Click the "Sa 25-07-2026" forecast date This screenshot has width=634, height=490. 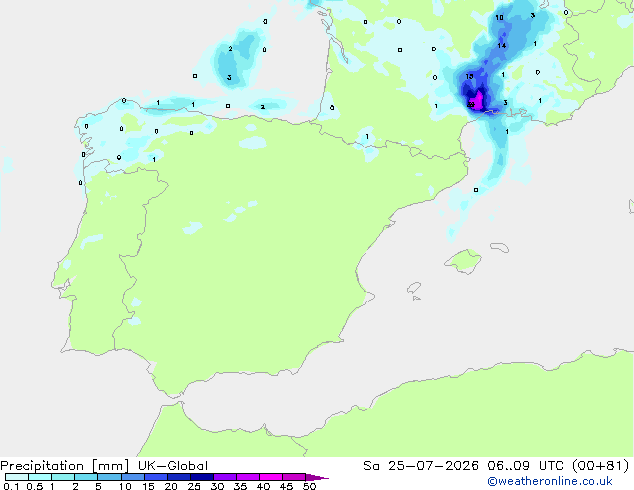[x=421, y=466]
